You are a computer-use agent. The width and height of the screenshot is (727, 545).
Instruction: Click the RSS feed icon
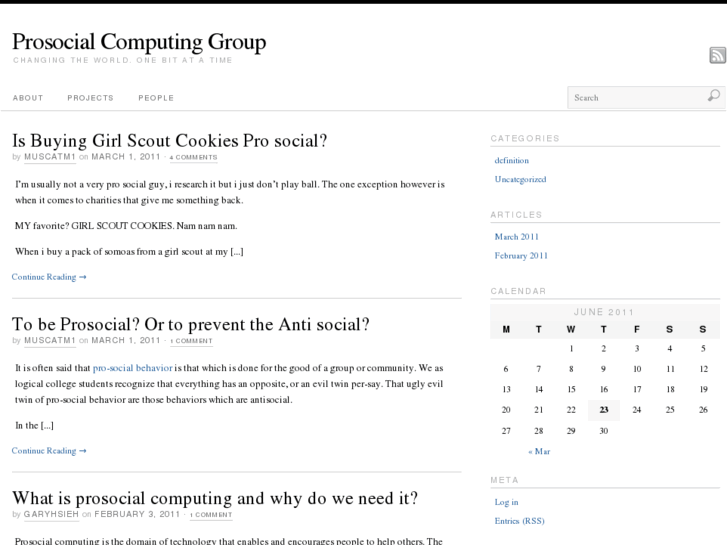point(717,56)
